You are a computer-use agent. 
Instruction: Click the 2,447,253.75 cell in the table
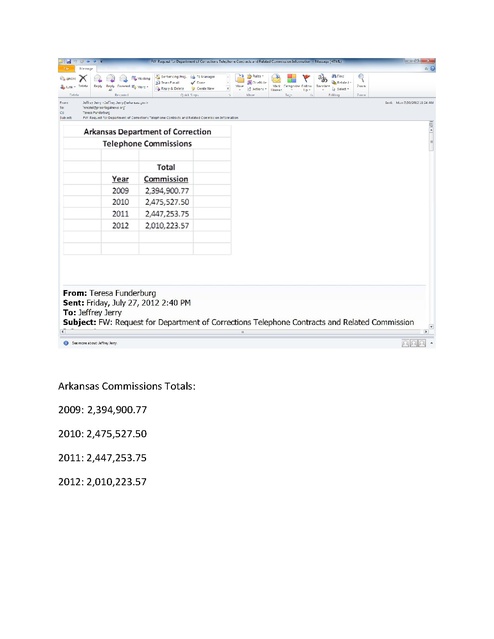167,214
